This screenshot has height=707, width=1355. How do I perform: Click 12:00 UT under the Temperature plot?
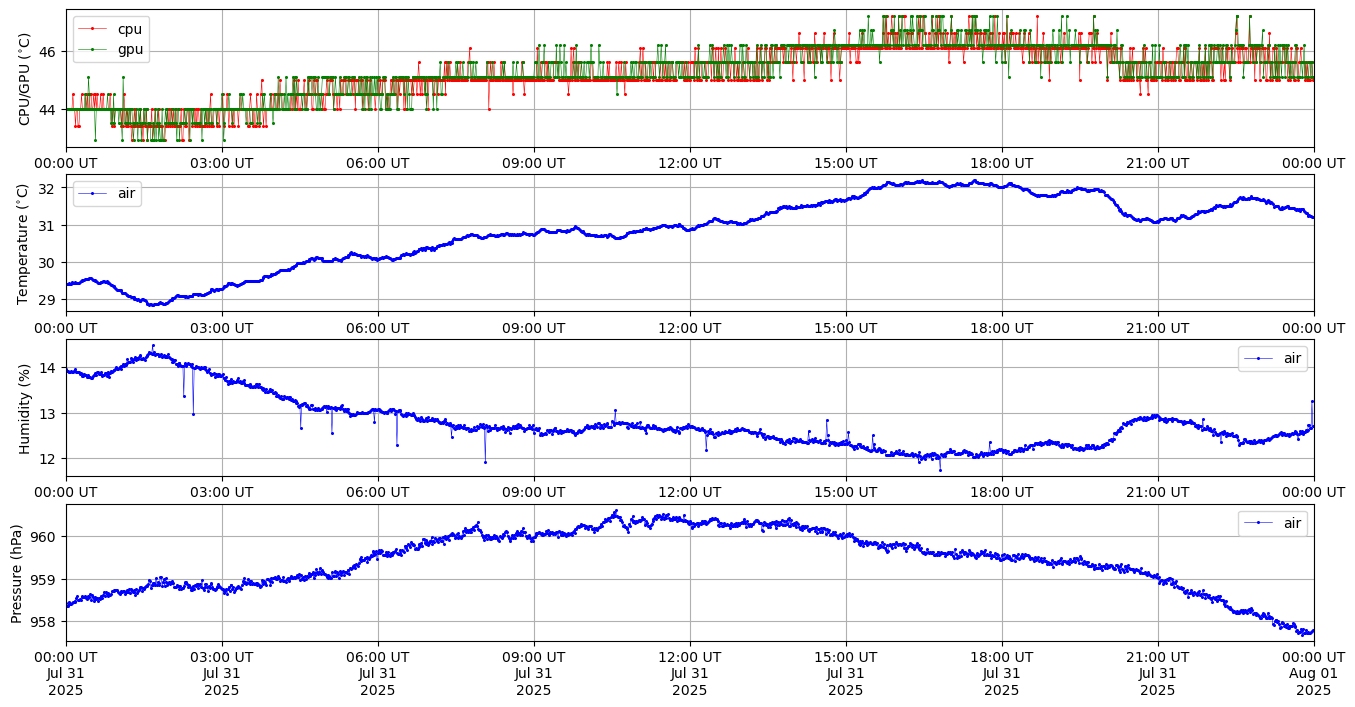(690, 328)
